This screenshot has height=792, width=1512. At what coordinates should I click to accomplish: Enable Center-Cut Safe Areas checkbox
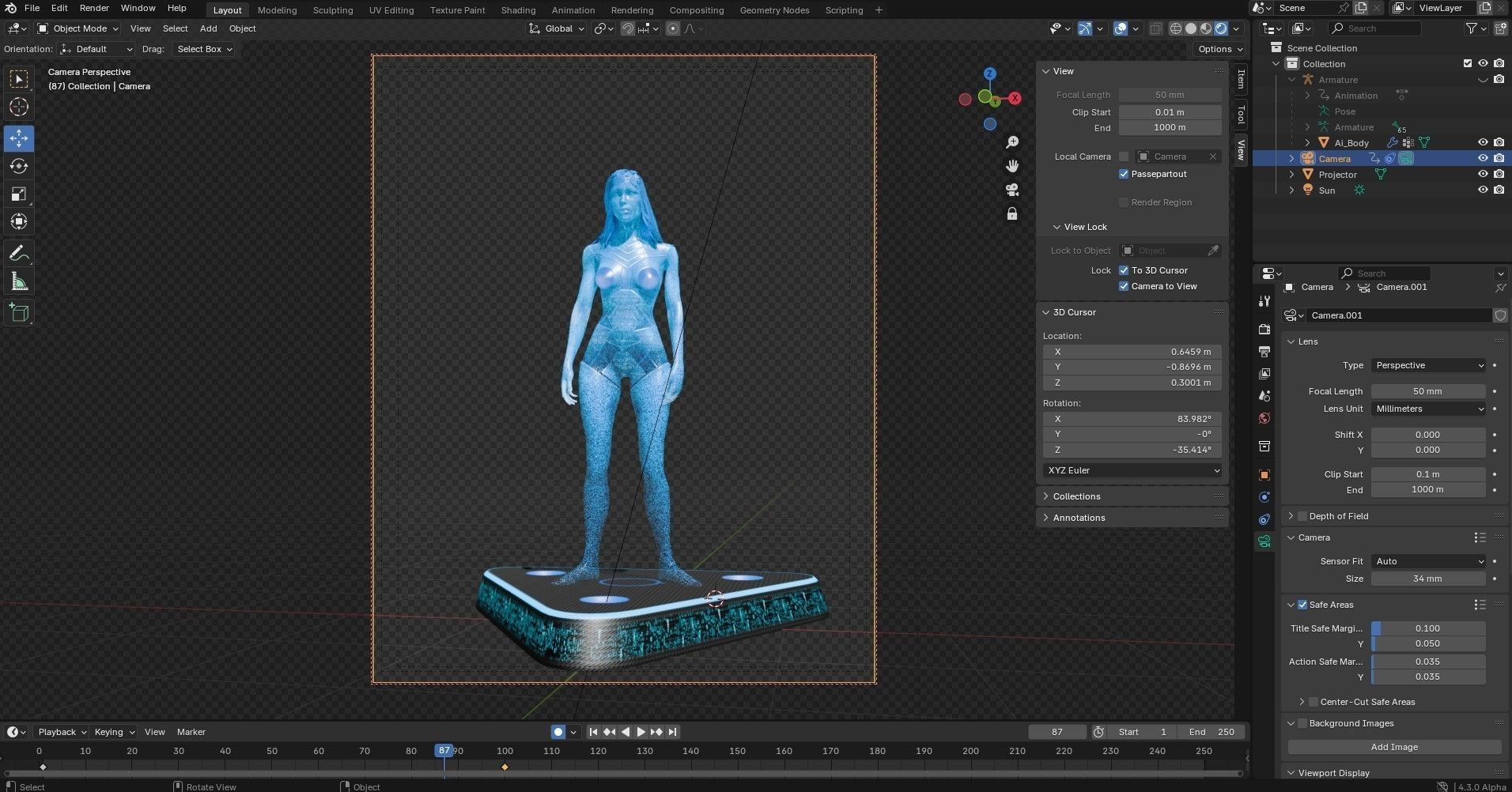(1314, 702)
